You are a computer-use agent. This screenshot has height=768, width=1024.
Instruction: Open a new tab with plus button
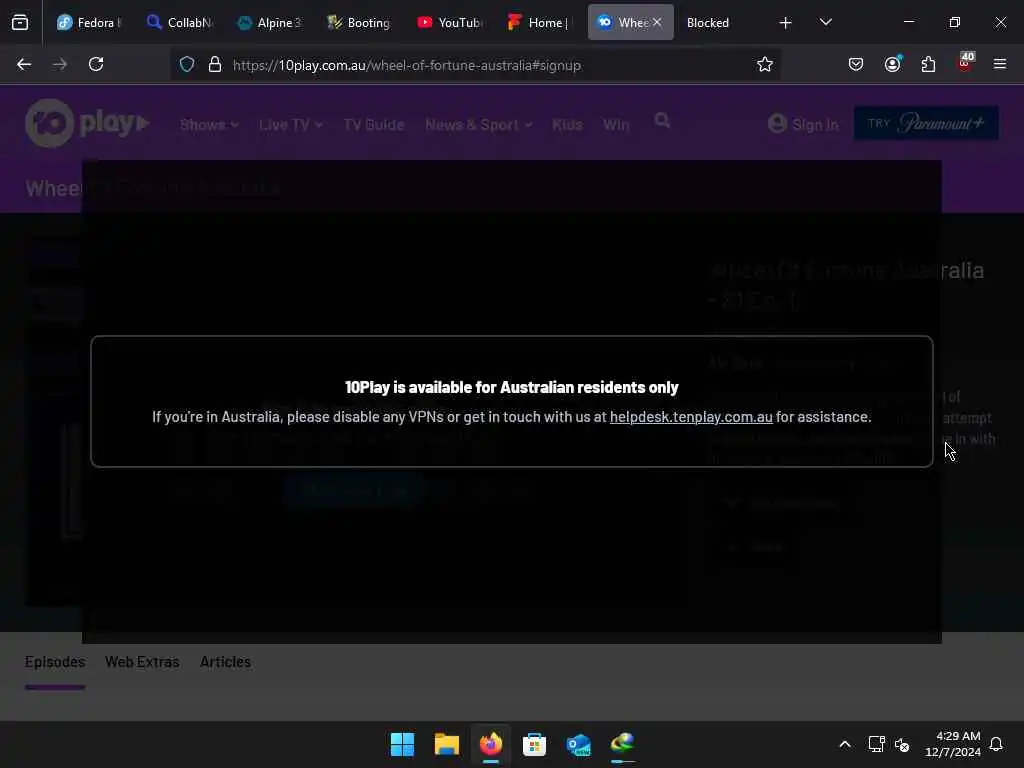(786, 23)
